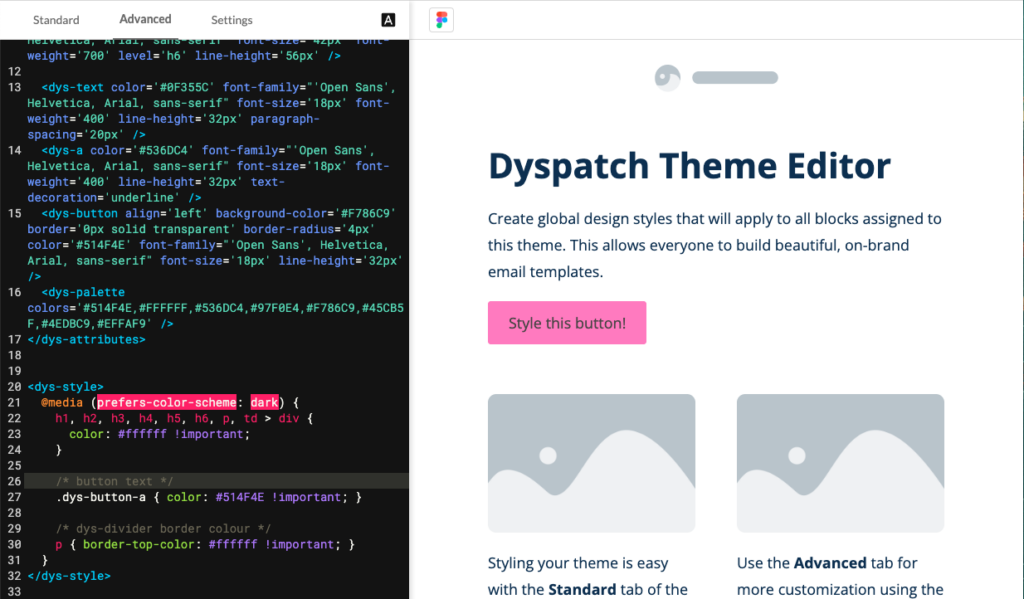Select the image placeholder above 'Styling your theme'
1024x599 pixels.
coord(592,463)
